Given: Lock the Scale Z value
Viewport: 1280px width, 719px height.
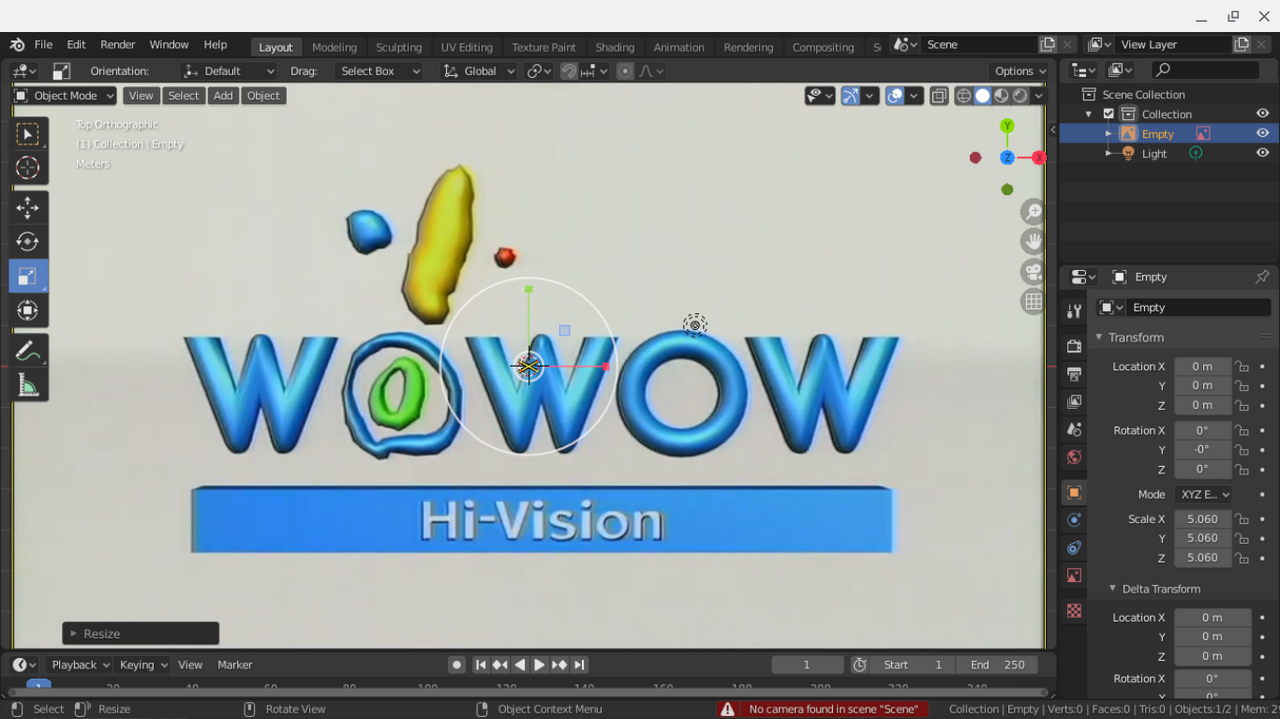Looking at the screenshot, I should point(1242,558).
